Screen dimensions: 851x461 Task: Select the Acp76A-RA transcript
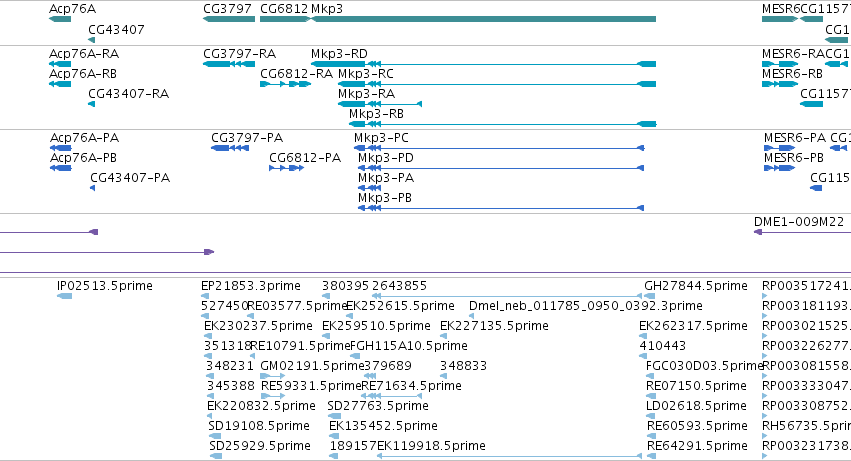pos(60,64)
